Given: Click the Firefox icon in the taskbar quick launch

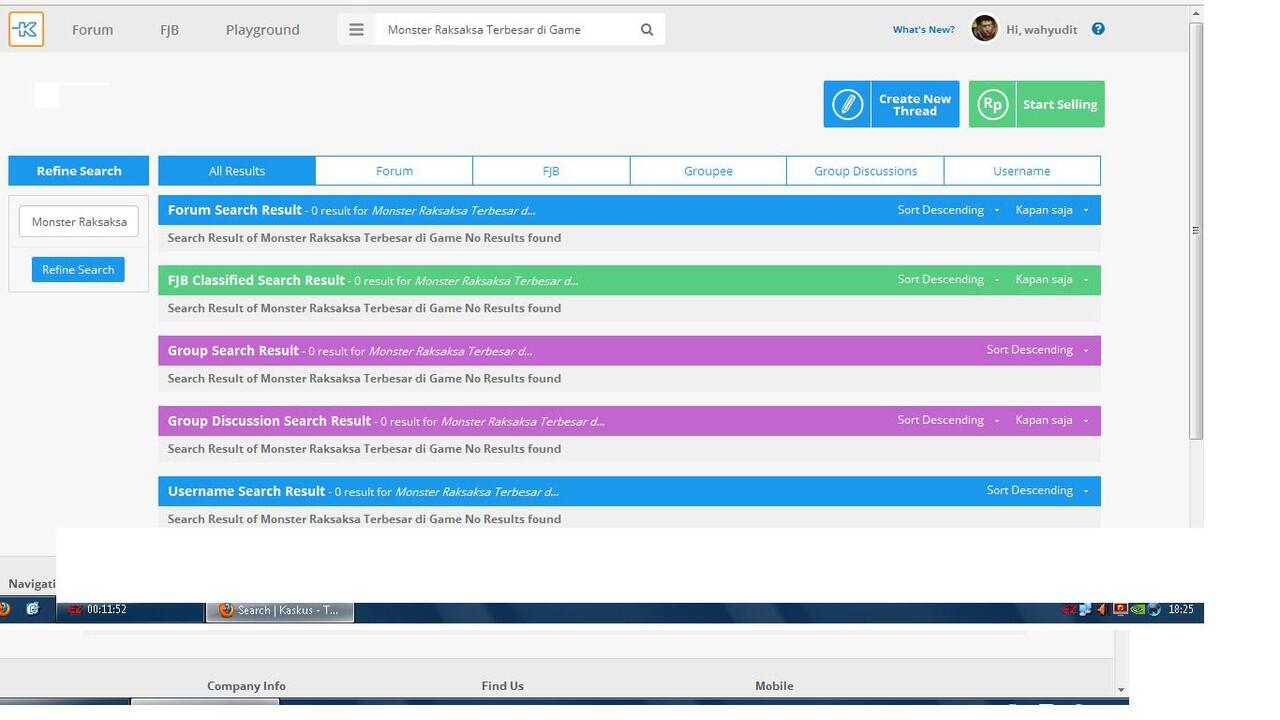Looking at the screenshot, I should (4, 609).
